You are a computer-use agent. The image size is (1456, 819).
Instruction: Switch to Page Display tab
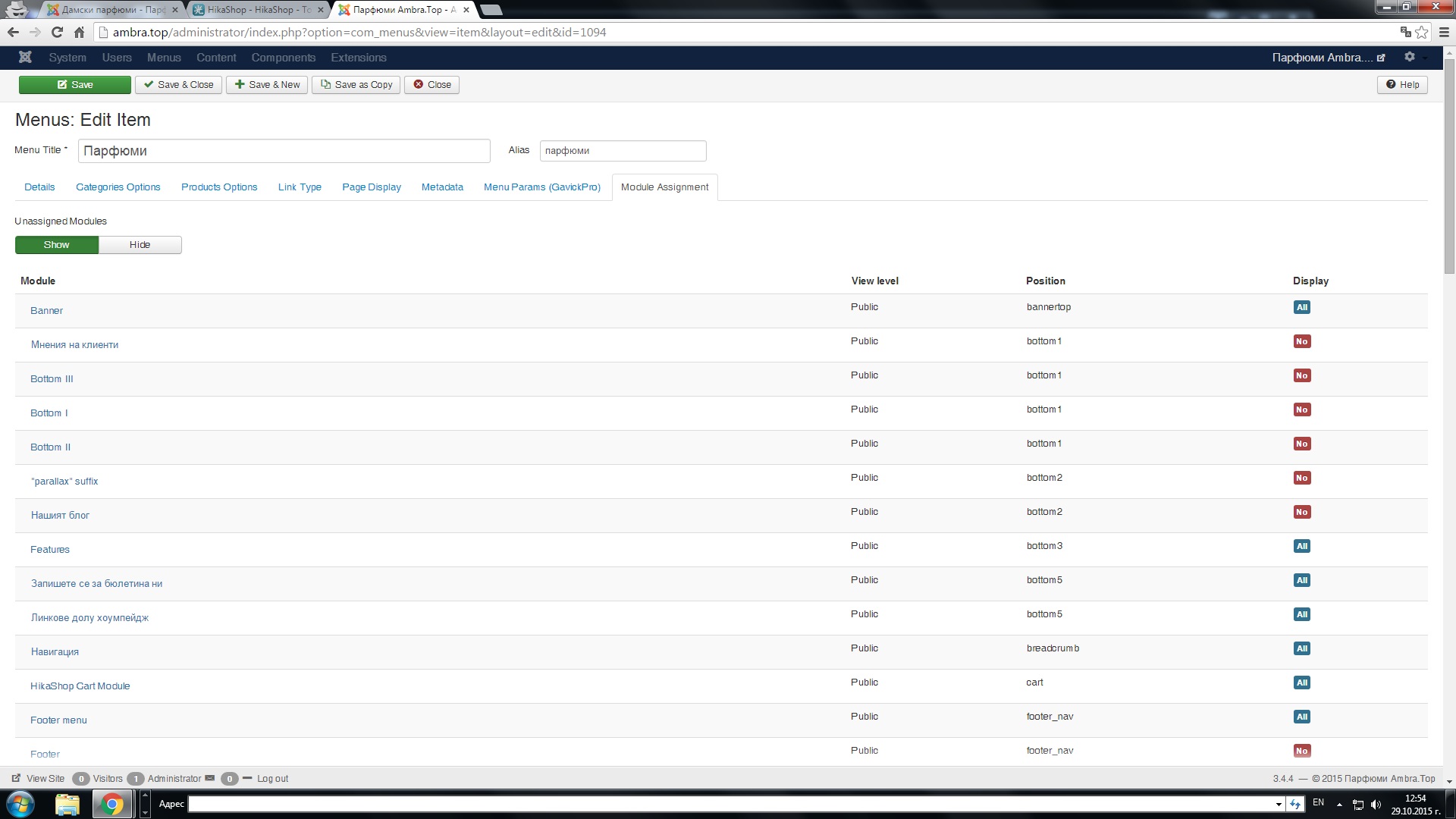coord(372,187)
